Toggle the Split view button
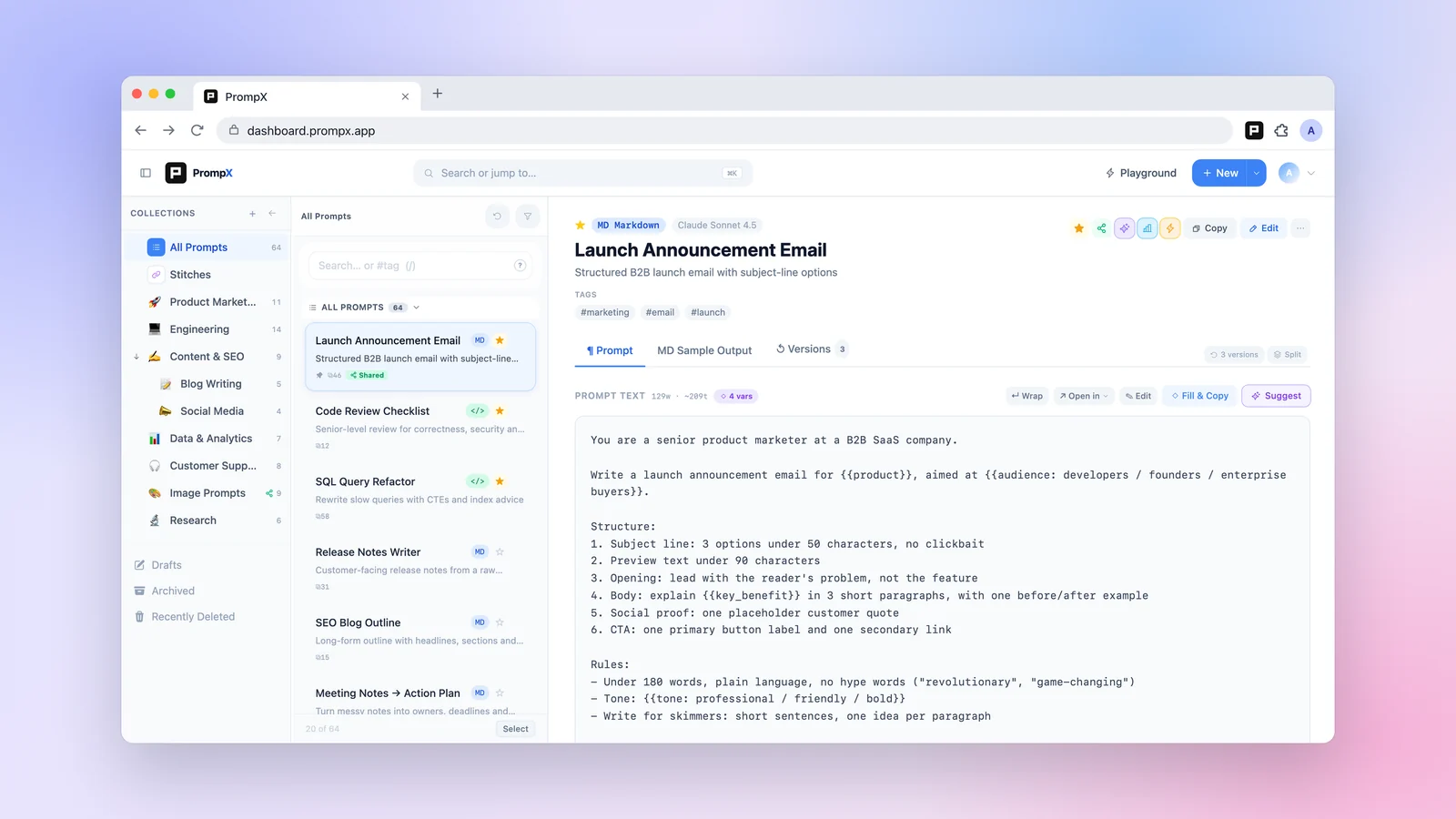This screenshot has height=819, width=1456. (1288, 355)
